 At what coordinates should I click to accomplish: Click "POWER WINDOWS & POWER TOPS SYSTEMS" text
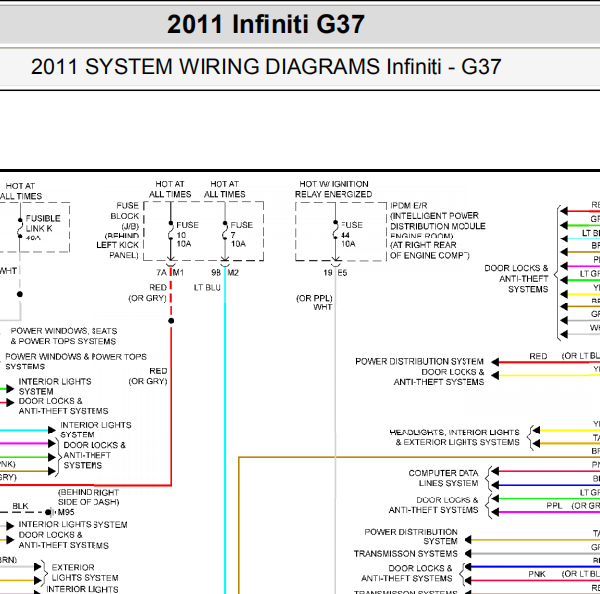click(x=76, y=361)
